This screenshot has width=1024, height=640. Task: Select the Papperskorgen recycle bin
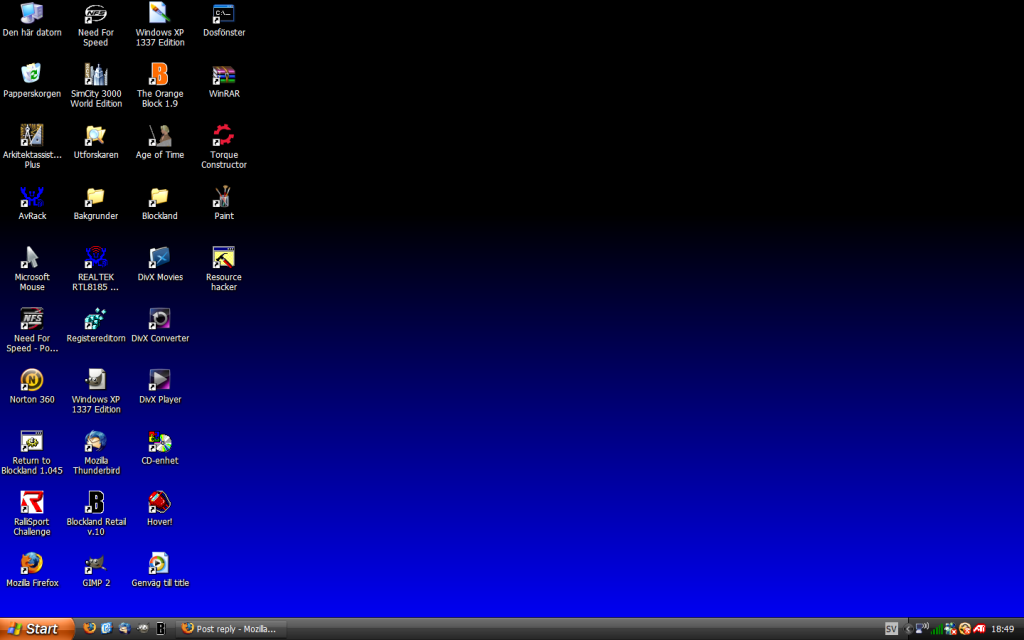coord(32,76)
